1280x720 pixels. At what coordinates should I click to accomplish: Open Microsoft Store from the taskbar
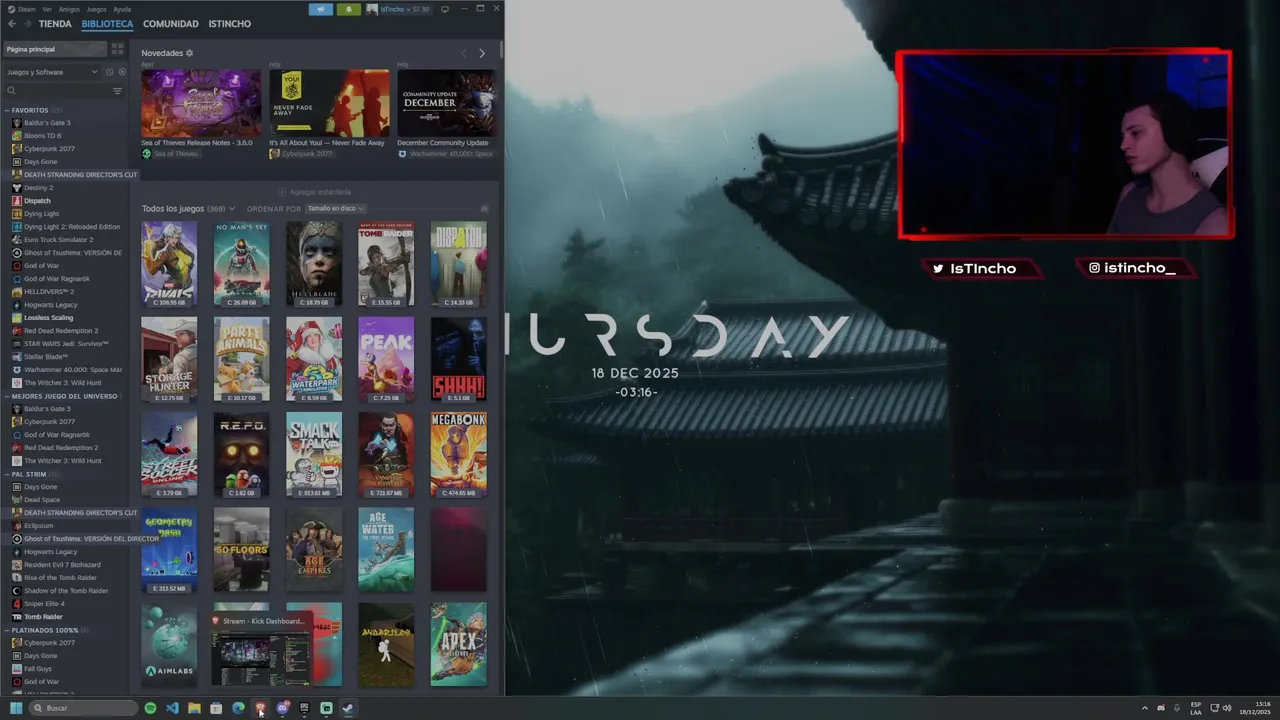(x=216, y=708)
